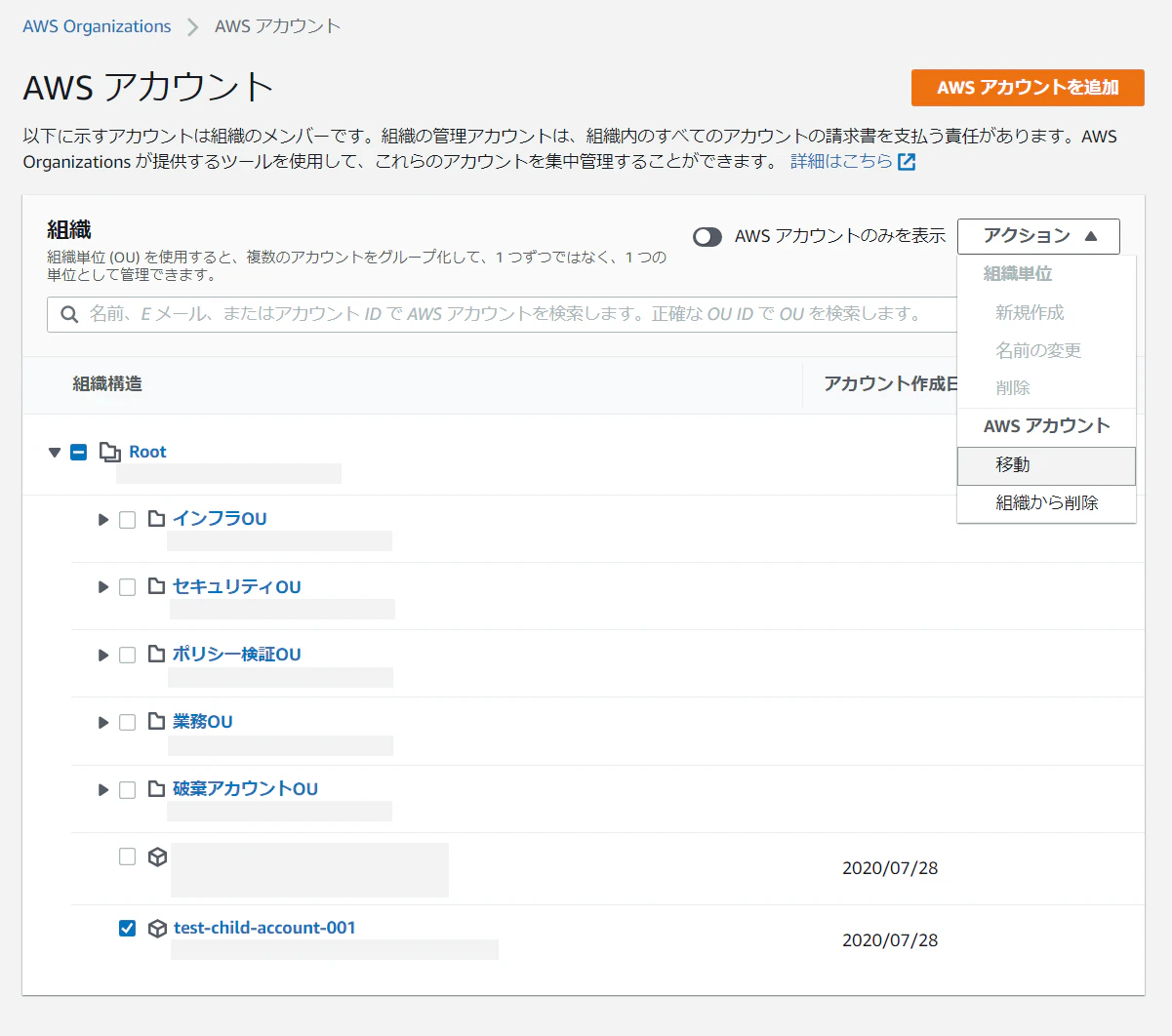This screenshot has height=1036, width=1172.
Task: Click the インフラOU folder icon
Action: coord(156,519)
